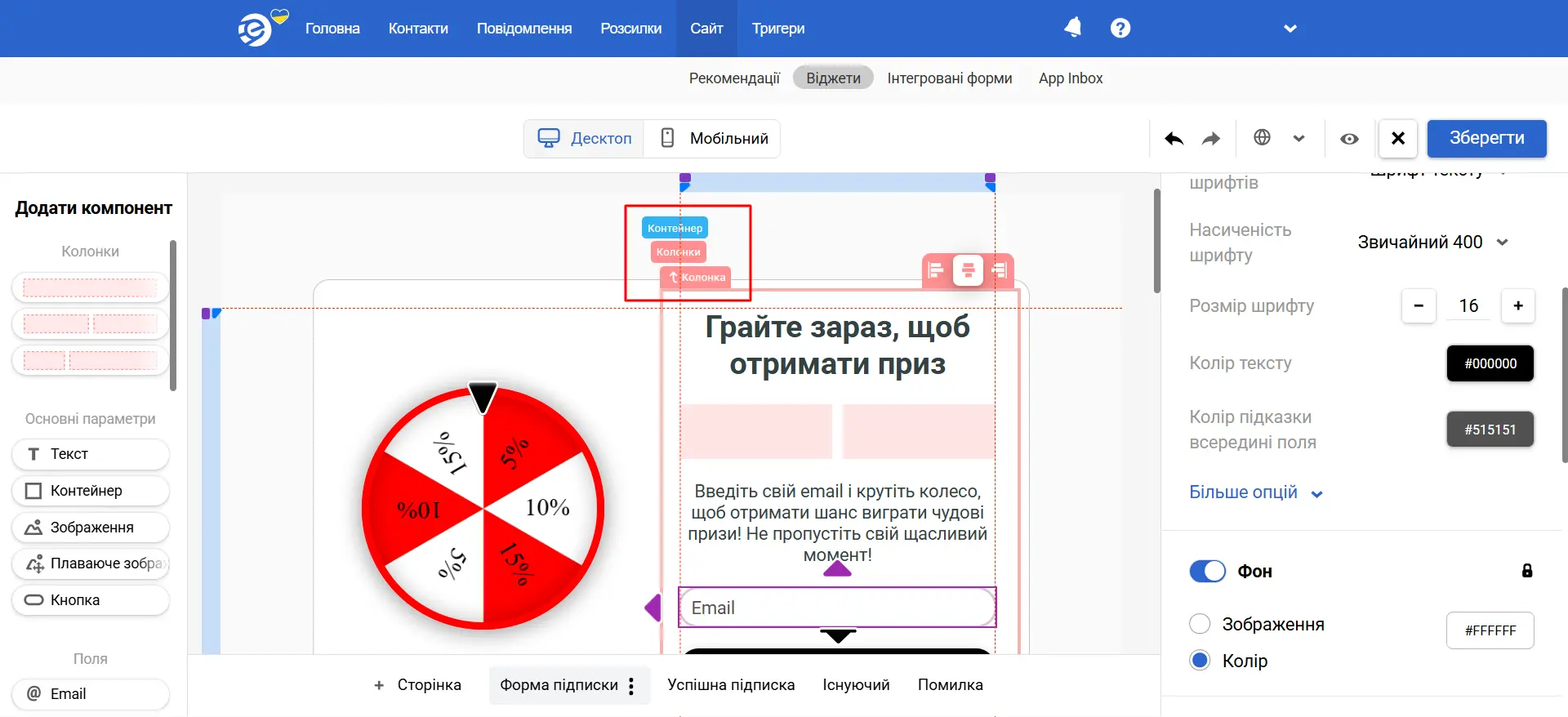The height and width of the screenshot is (717, 1568).
Task: Expand the language dropdown arrow
Action: point(1299,138)
